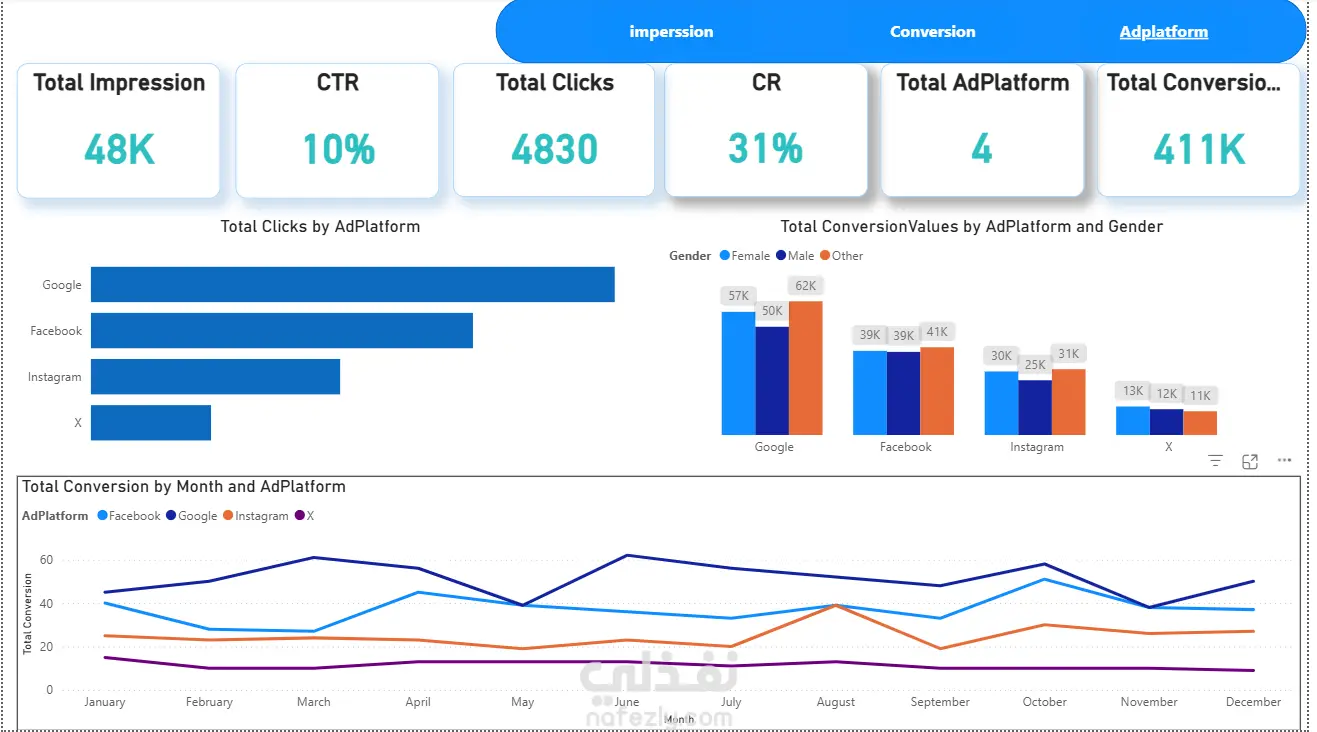Click the Facebook label under the column chart
Image resolution: width=1317 pixels, height=732 pixels.
coord(905,447)
